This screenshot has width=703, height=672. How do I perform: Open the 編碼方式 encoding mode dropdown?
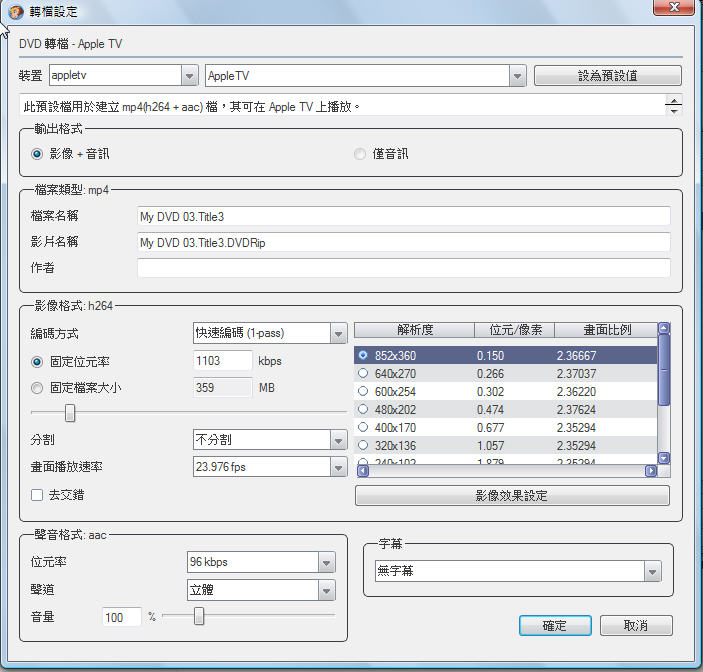coord(338,333)
